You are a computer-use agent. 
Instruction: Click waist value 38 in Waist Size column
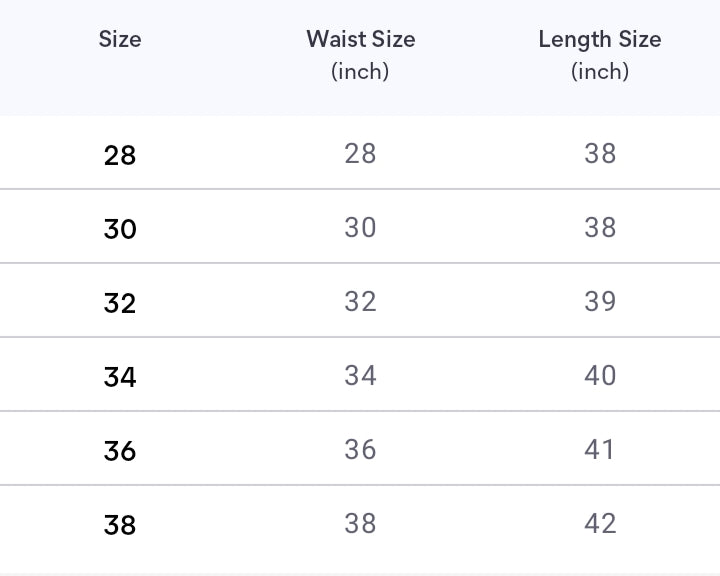pos(360,523)
